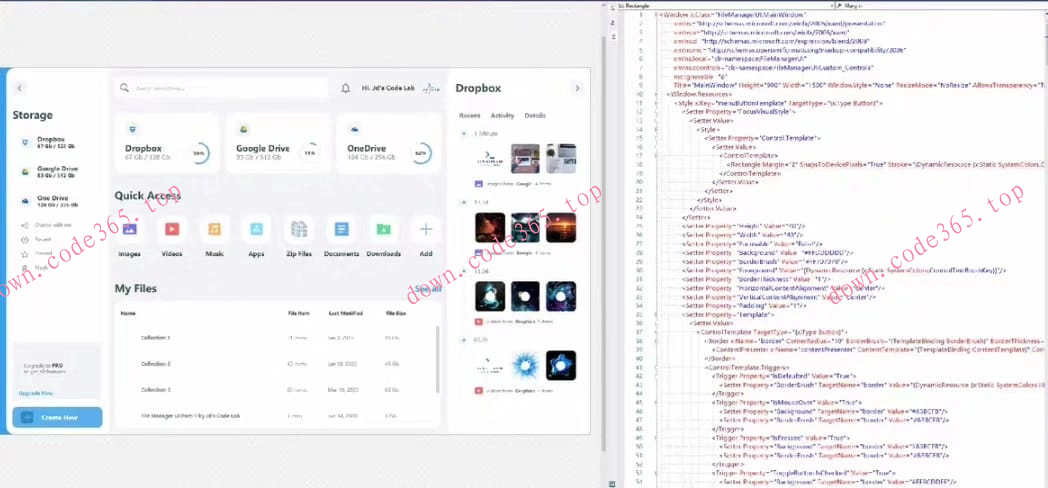Open notifications bell icon
The image size is (1048, 488).
[x=346, y=88]
